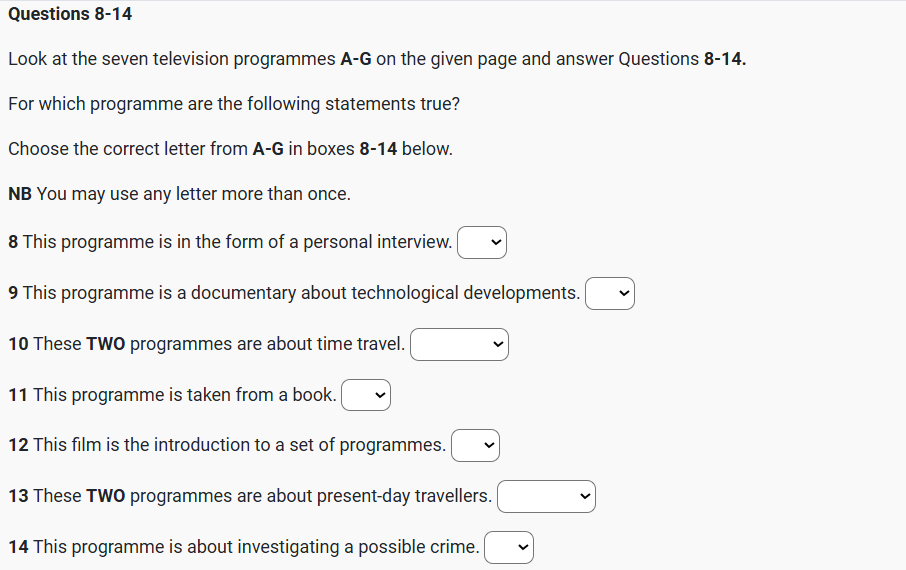Click the "NB You may use any letter" note
The image size is (906, 570).
pyautogui.click(x=180, y=194)
